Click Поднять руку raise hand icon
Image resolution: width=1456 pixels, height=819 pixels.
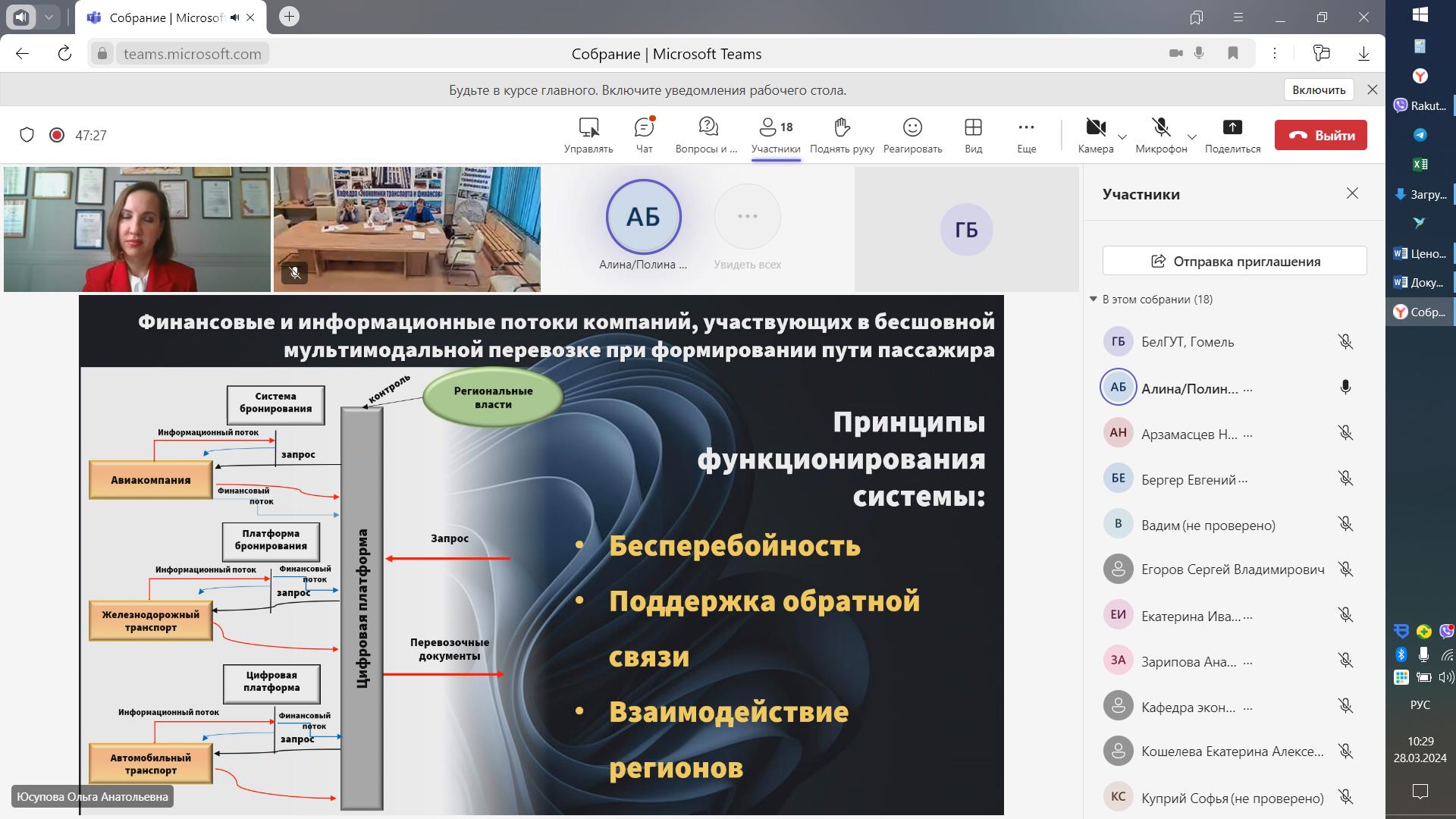842,127
